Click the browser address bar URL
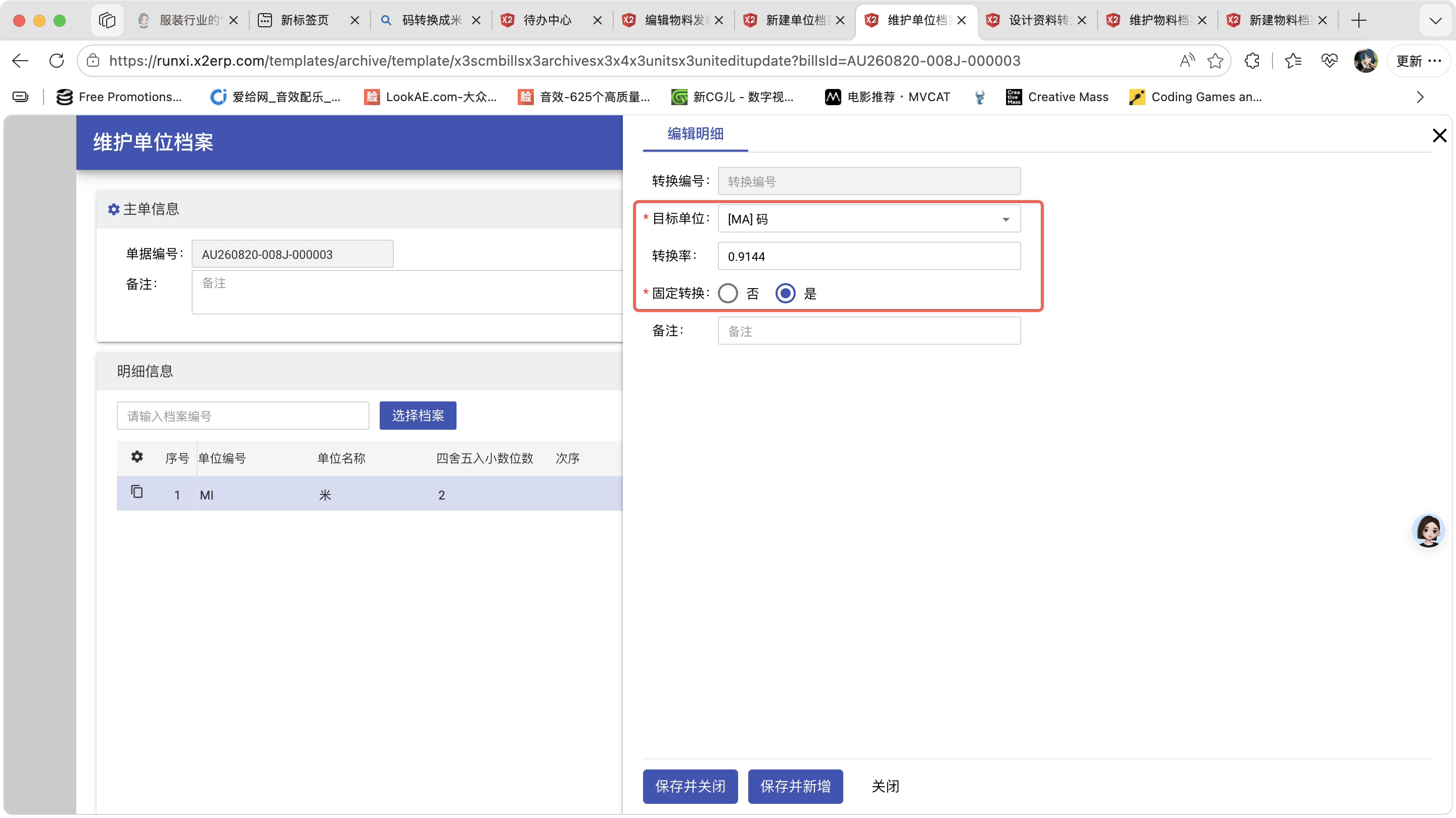This screenshot has width=1456, height=818. tap(564, 61)
